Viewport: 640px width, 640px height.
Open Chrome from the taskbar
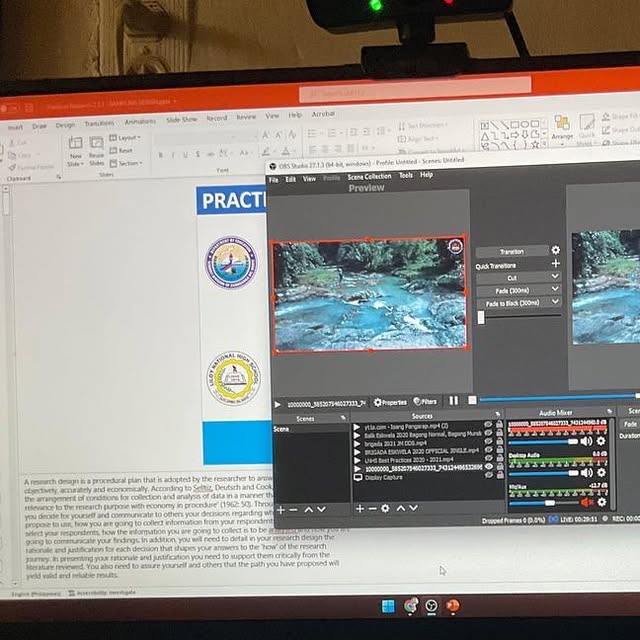click(x=411, y=606)
